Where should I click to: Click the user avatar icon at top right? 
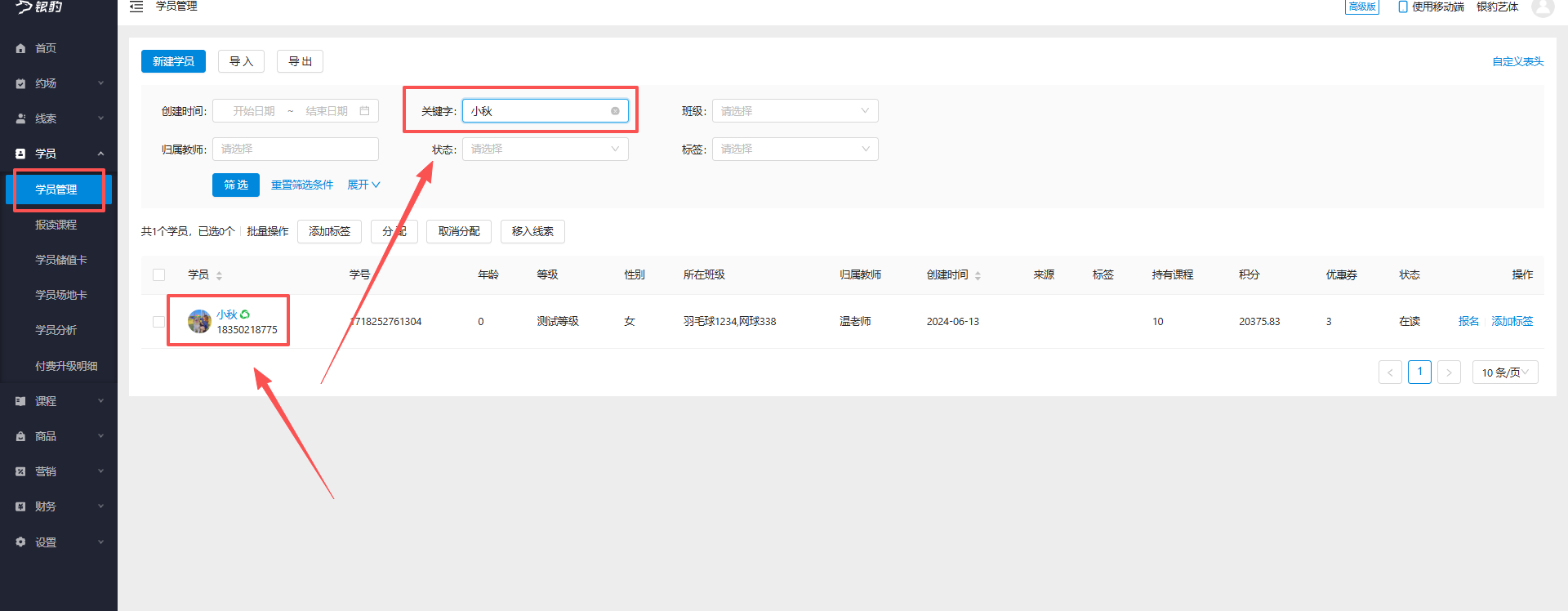click(x=1542, y=7)
